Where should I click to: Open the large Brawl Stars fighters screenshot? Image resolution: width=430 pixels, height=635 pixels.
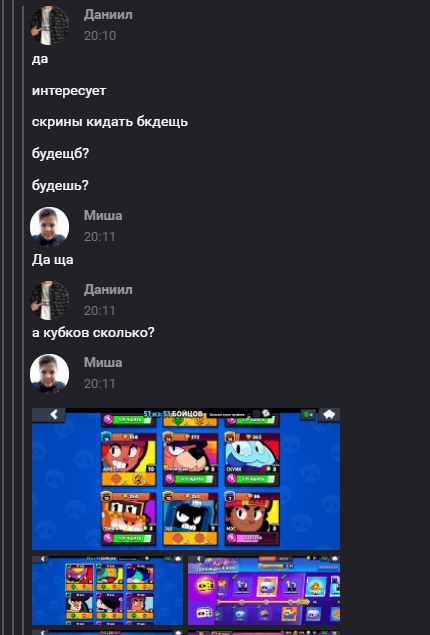click(186, 479)
